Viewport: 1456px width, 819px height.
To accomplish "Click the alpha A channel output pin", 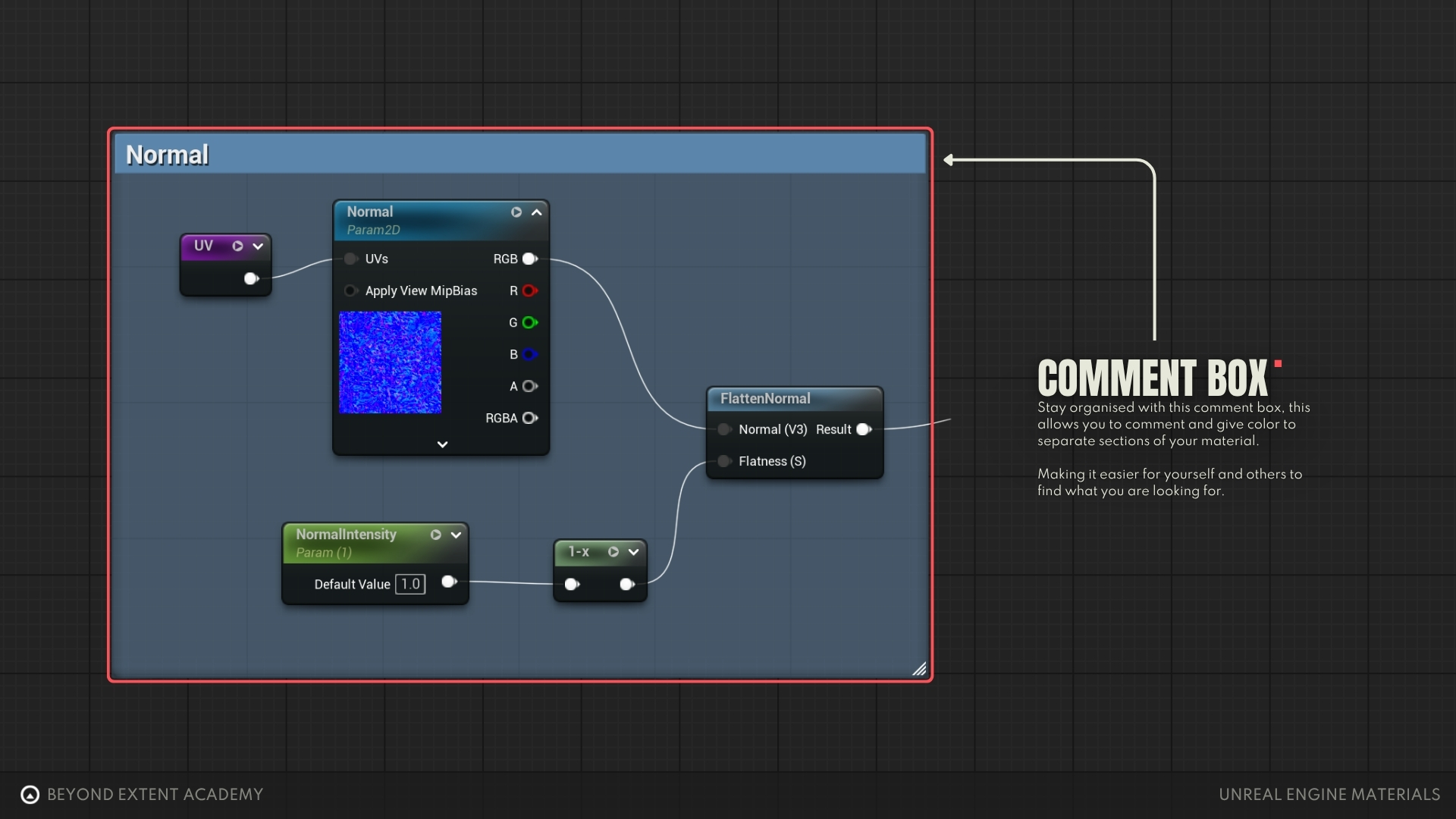I will 530,387.
